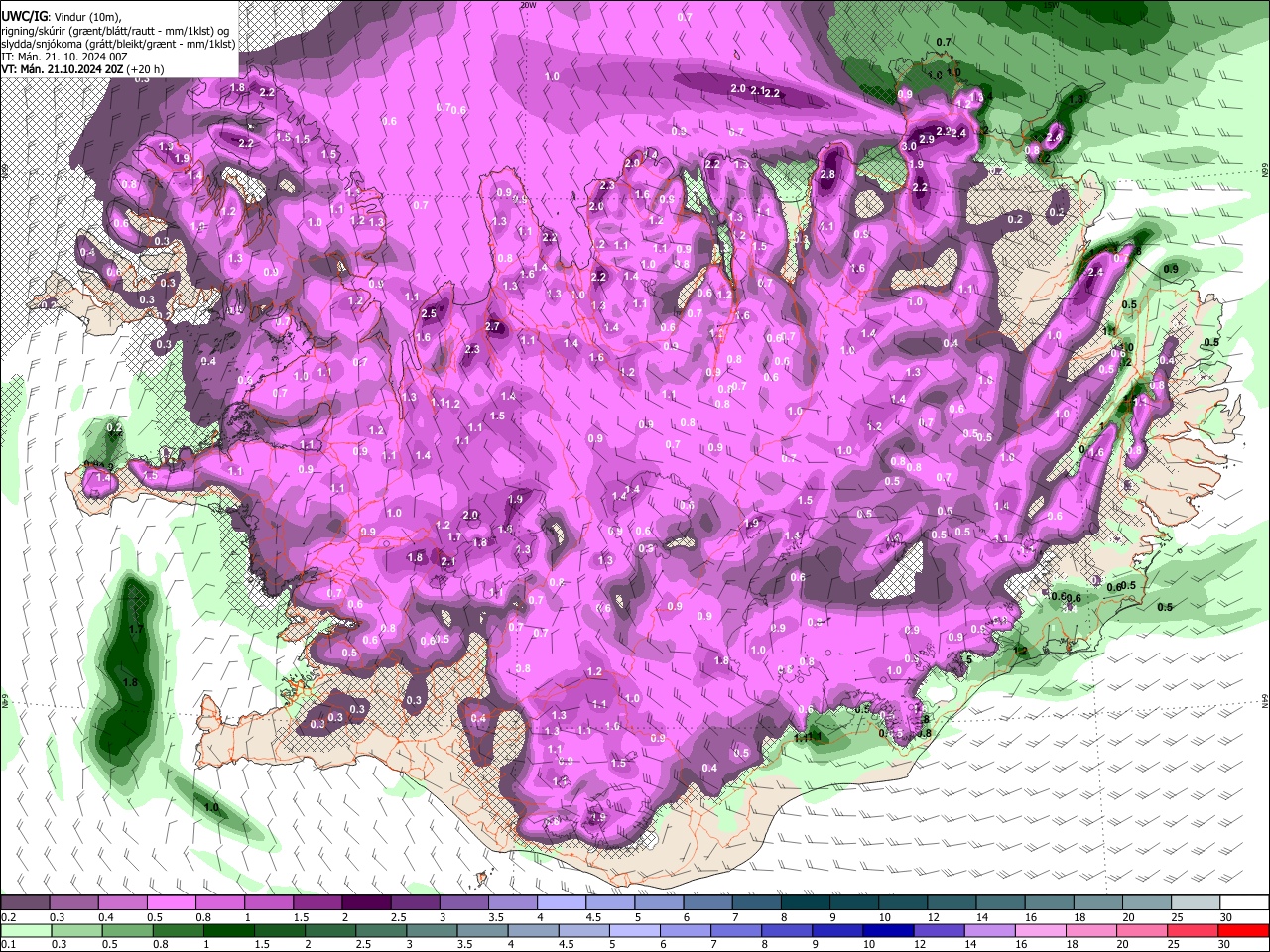Click the bold 'UWC/IG' title text
The image size is (1270, 952).
pyautogui.click(x=25, y=17)
